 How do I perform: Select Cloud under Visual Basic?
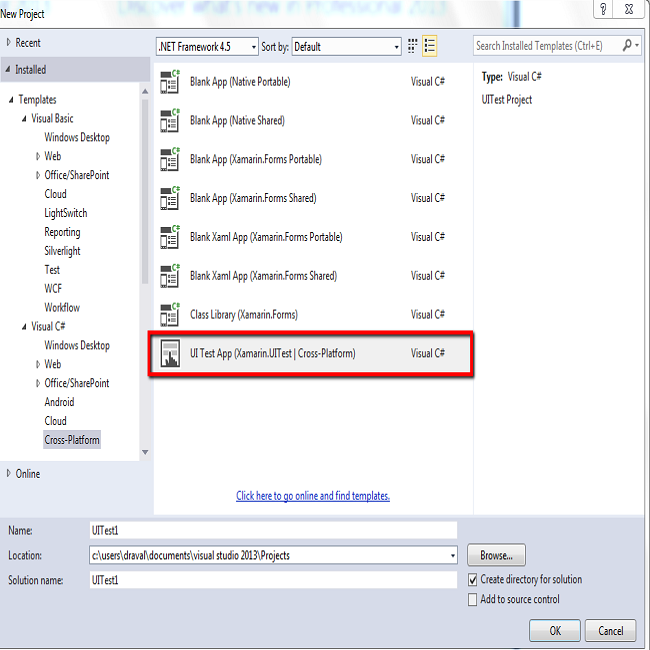pyautogui.click(x=56, y=194)
